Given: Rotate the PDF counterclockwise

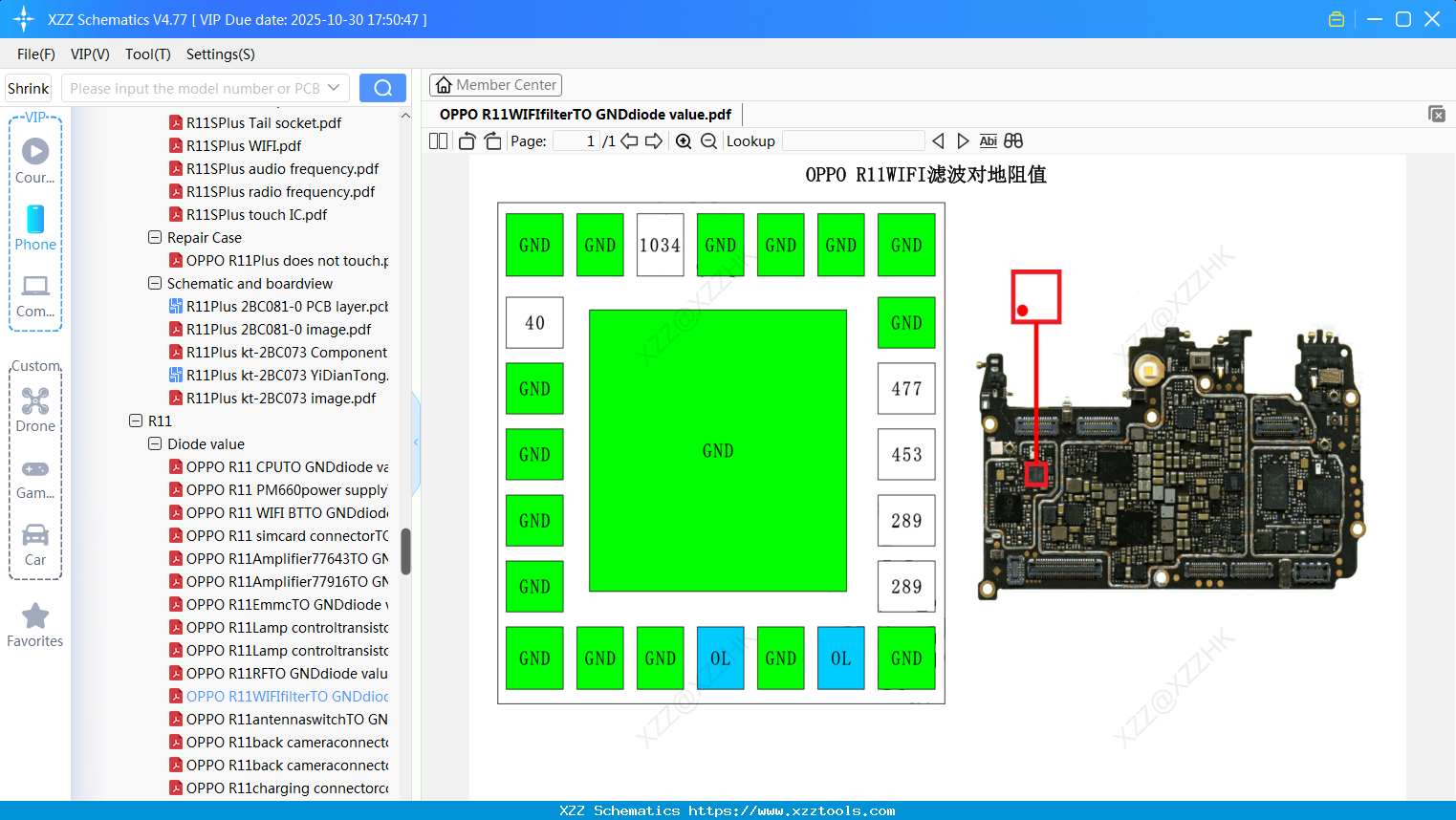Looking at the screenshot, I should pos(467,141).
